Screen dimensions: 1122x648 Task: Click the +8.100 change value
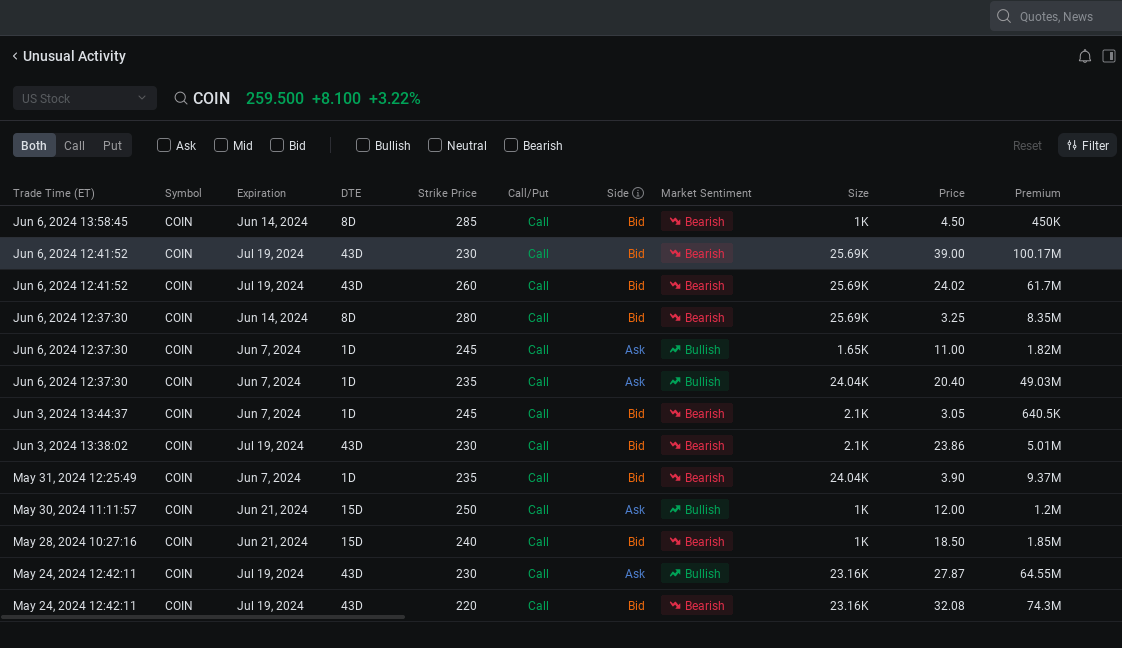[336, 99]
